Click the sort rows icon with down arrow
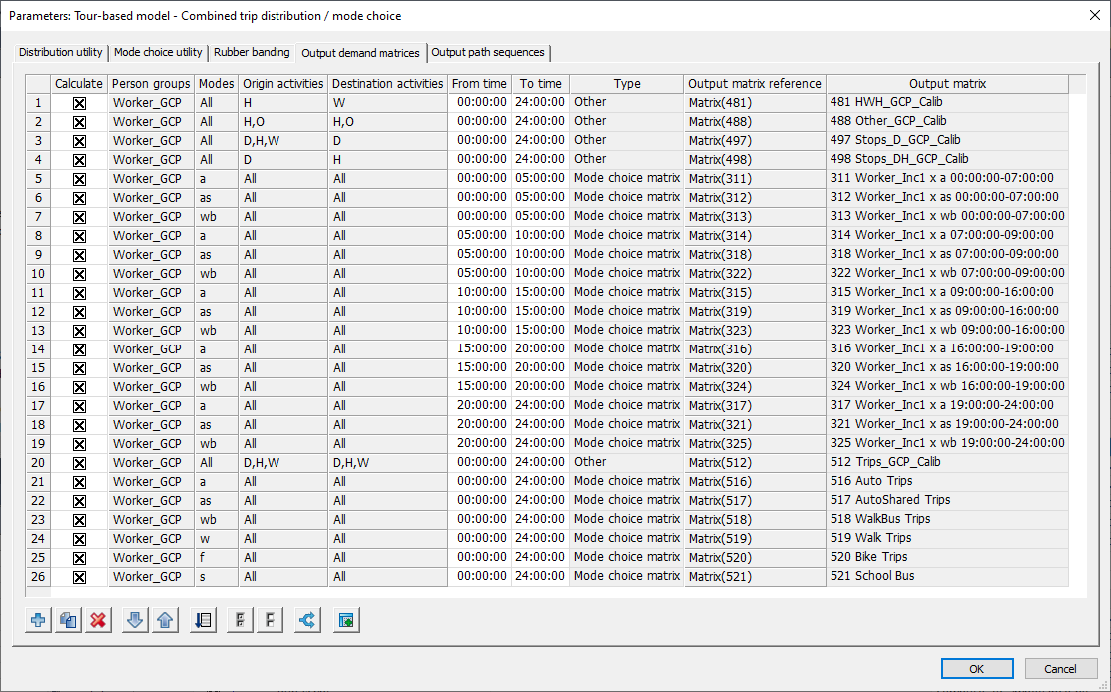 tap(203, 620)
